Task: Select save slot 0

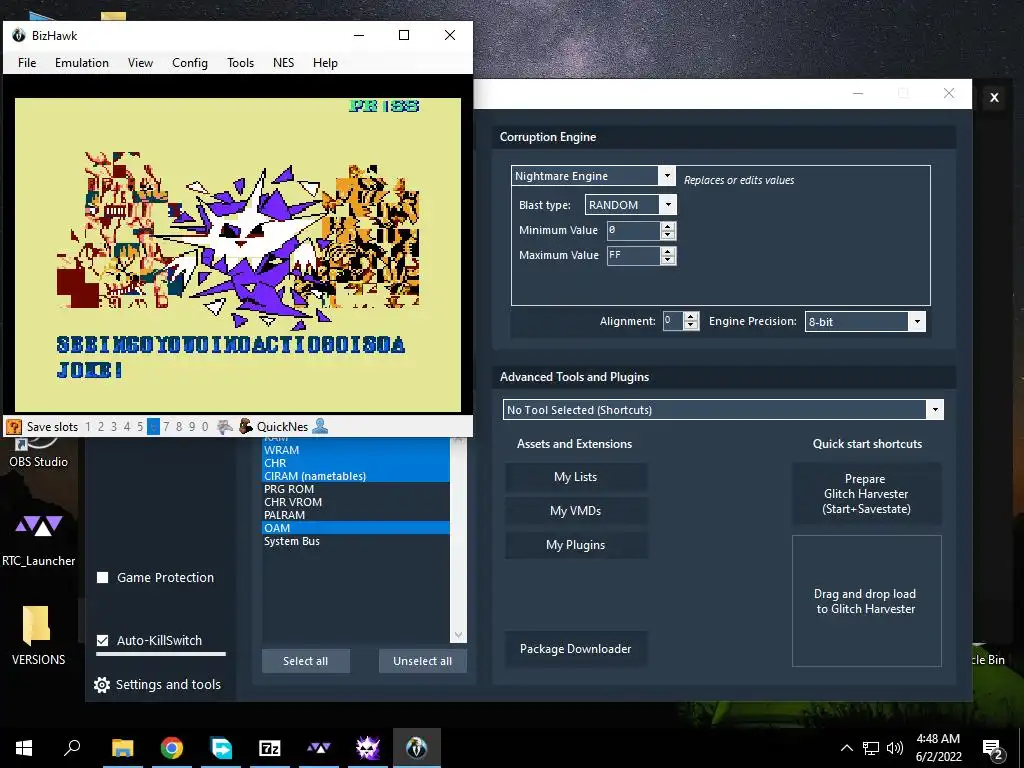Action: (205, 427)
